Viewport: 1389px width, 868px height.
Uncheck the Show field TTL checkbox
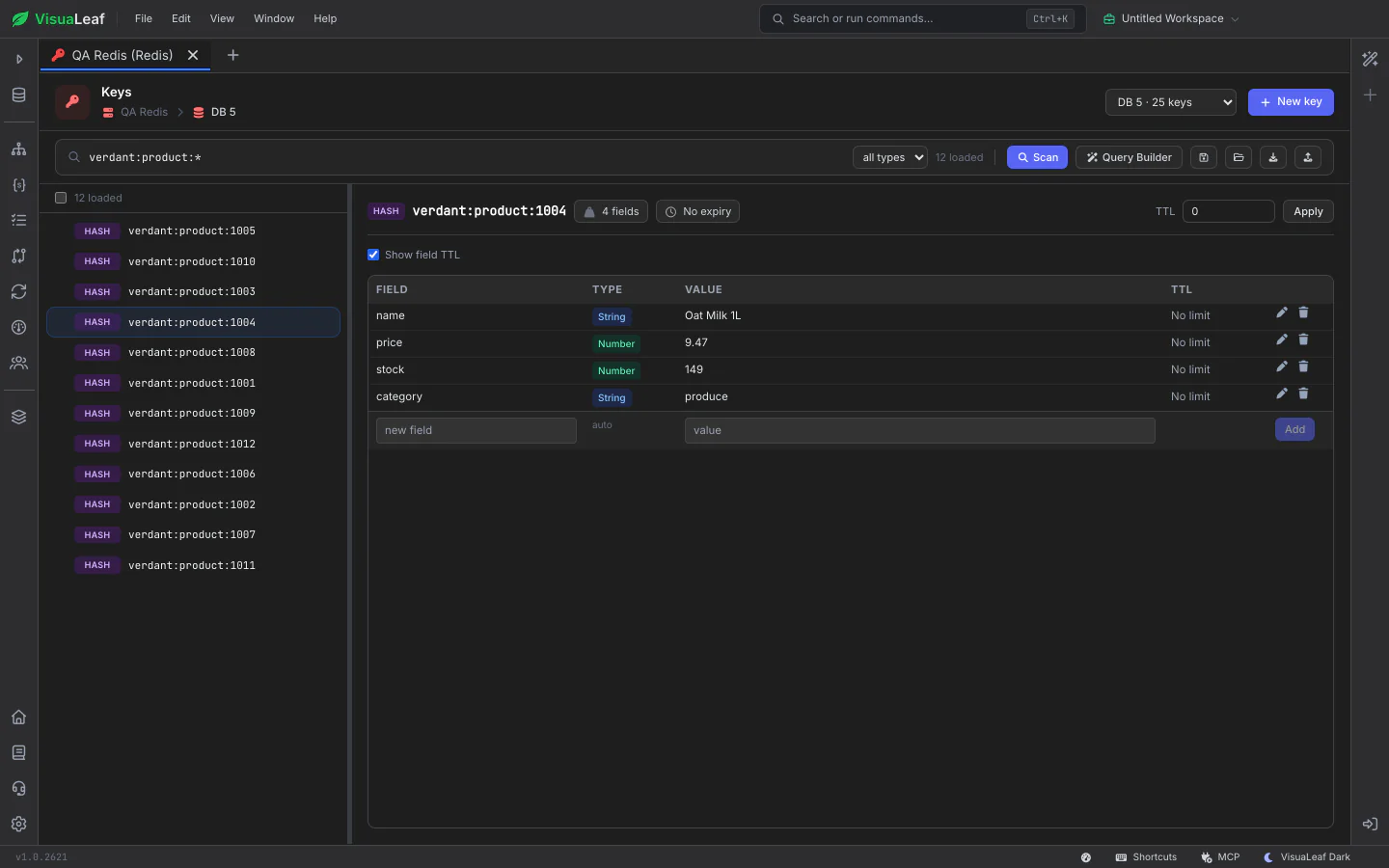pos(373,255)
